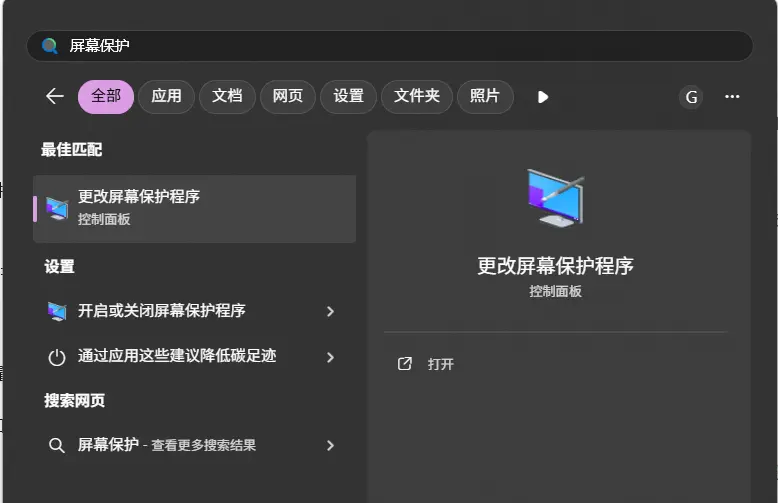This screenshot has height=503, width=778.
Task: Switch to the 设置 filter tab
Action: coord(348,96)
